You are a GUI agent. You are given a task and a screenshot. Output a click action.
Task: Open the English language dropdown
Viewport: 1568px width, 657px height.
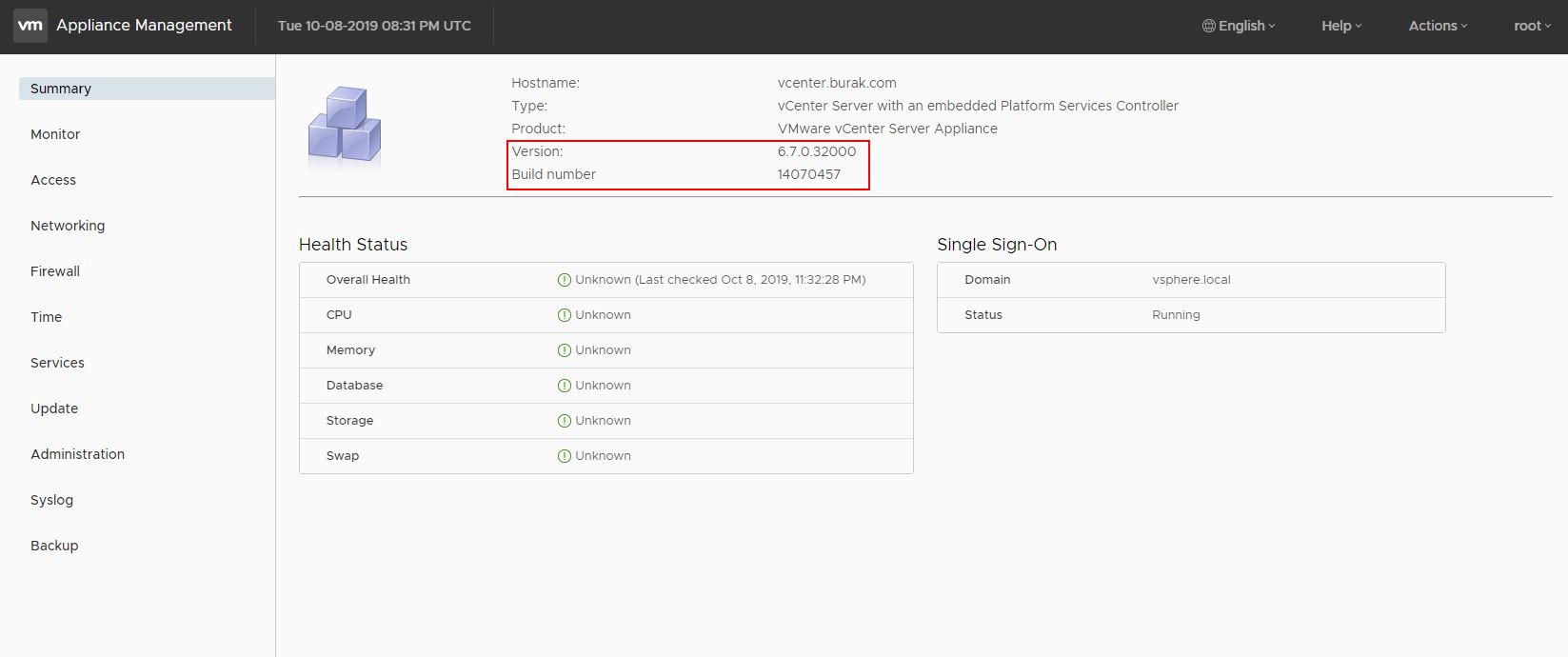click(x=1239, y=26)
